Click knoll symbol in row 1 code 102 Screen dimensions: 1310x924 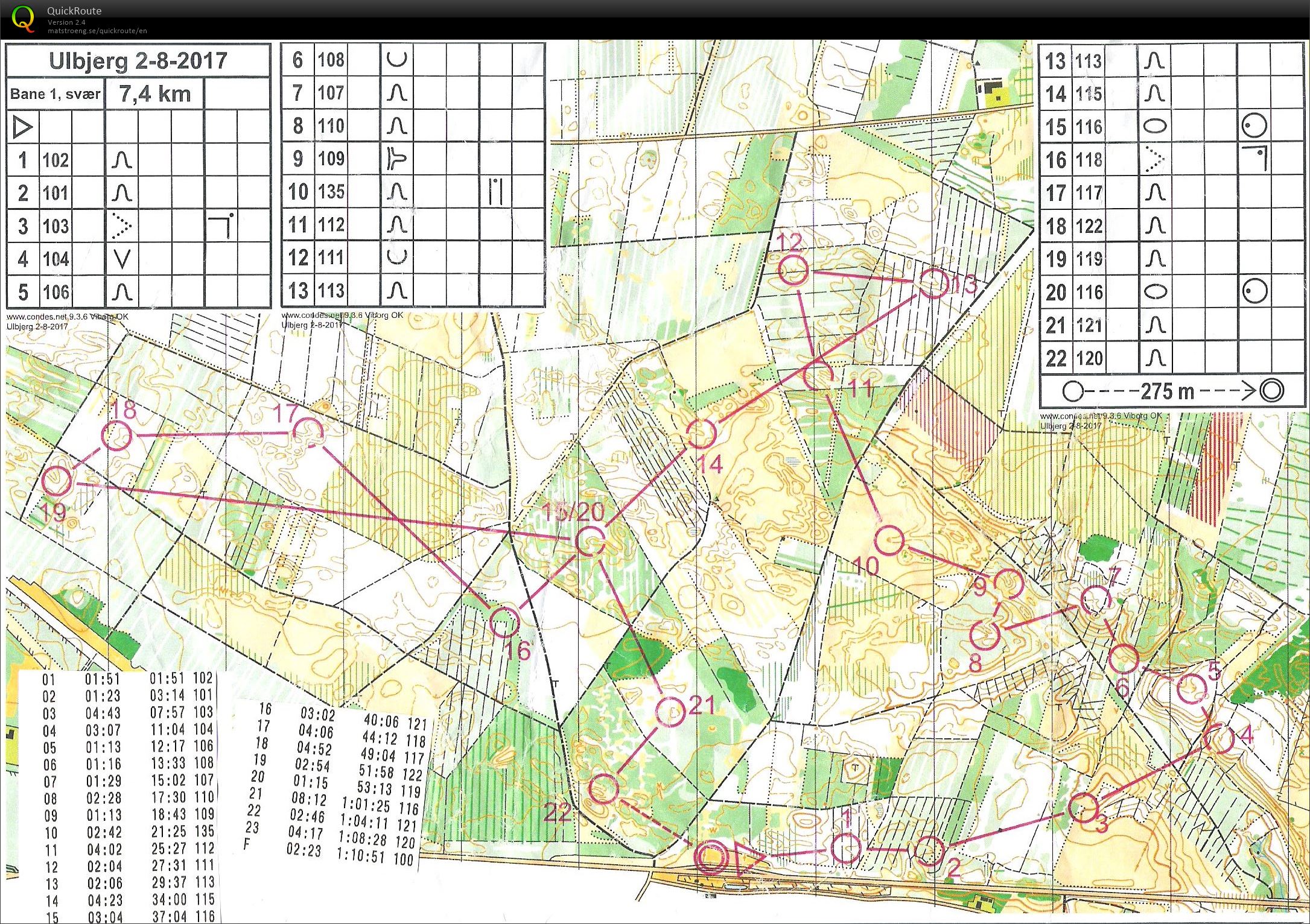[122, 160]
